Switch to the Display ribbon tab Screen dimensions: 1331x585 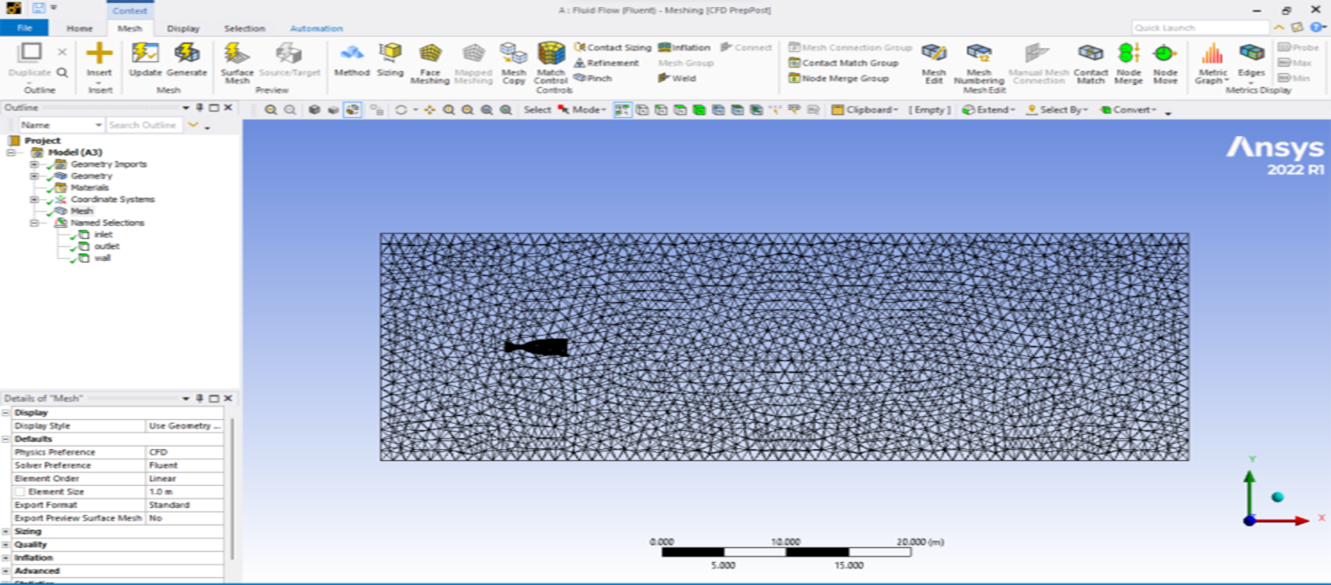tap(183, 29)
